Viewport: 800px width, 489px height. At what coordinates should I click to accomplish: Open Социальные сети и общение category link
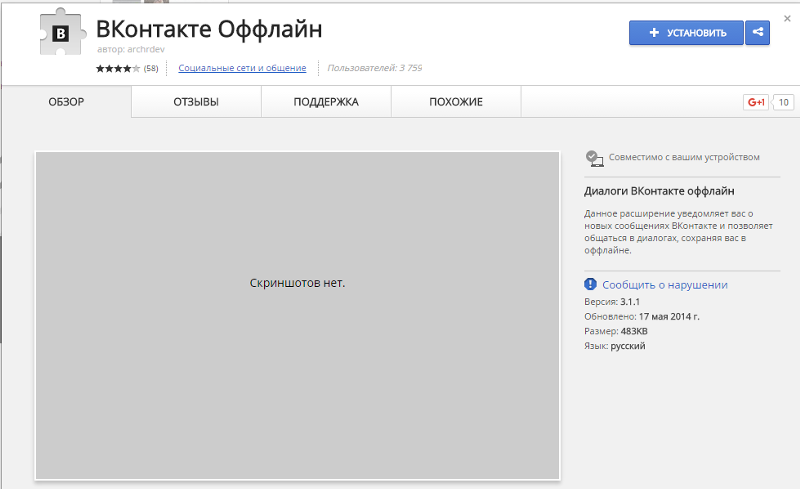(x=242, y=68)
